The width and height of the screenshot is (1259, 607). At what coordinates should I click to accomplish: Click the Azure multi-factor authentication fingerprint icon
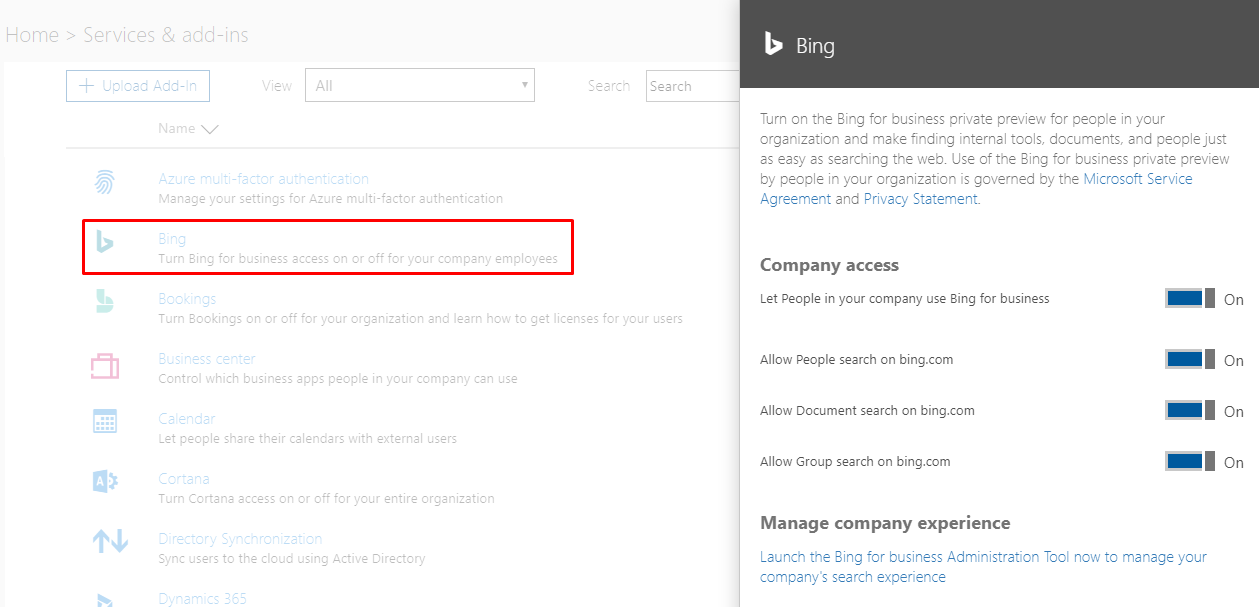point(104,182)
